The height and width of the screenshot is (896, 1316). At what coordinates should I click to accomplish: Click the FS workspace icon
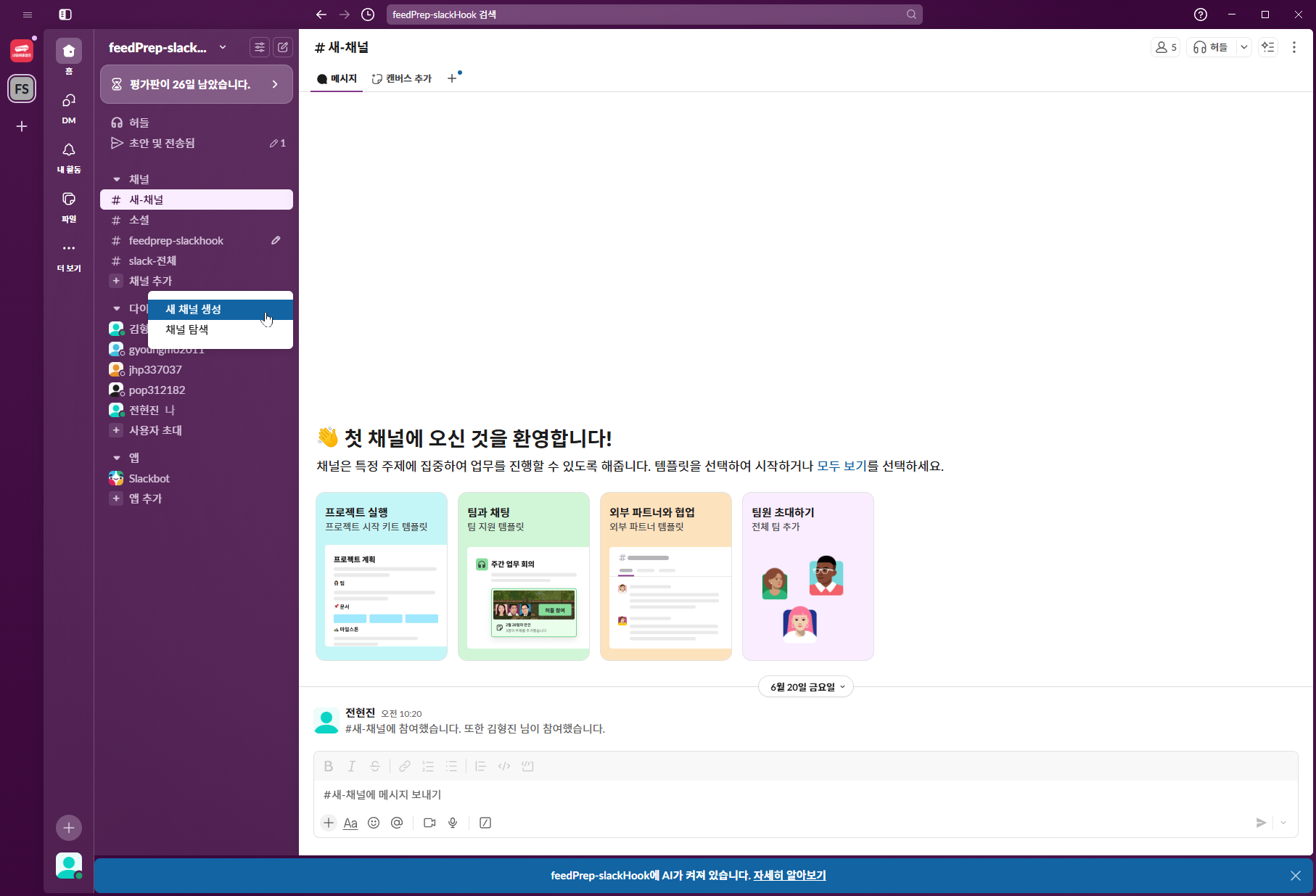click(22, 89)
